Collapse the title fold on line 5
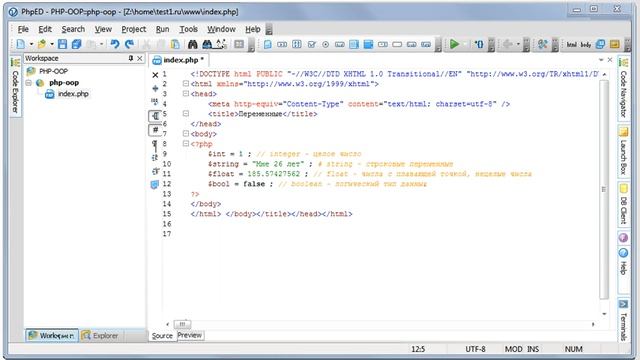This screenshot has width=640, height=360. click(185, 113)
